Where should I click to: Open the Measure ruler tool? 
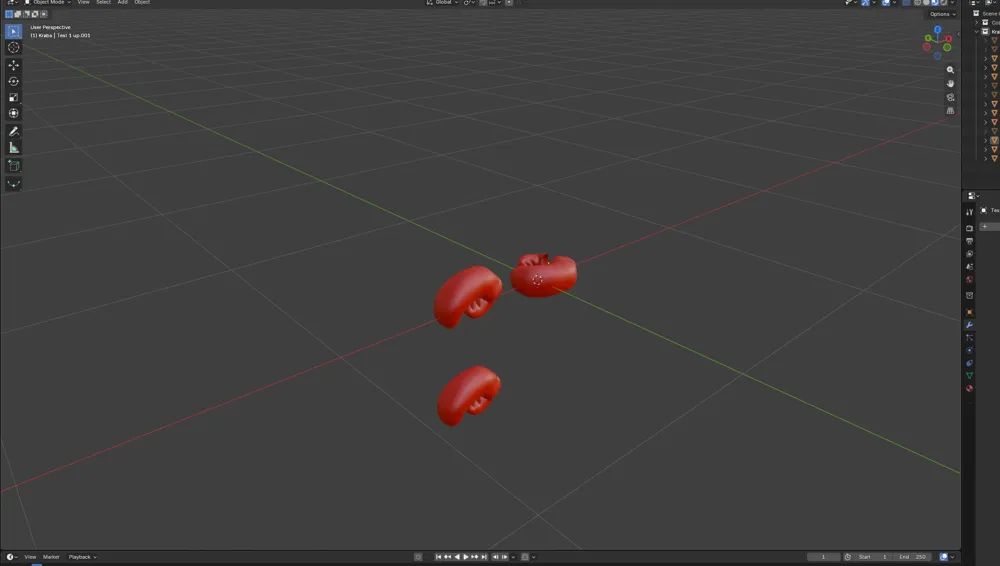pos(13,147)
